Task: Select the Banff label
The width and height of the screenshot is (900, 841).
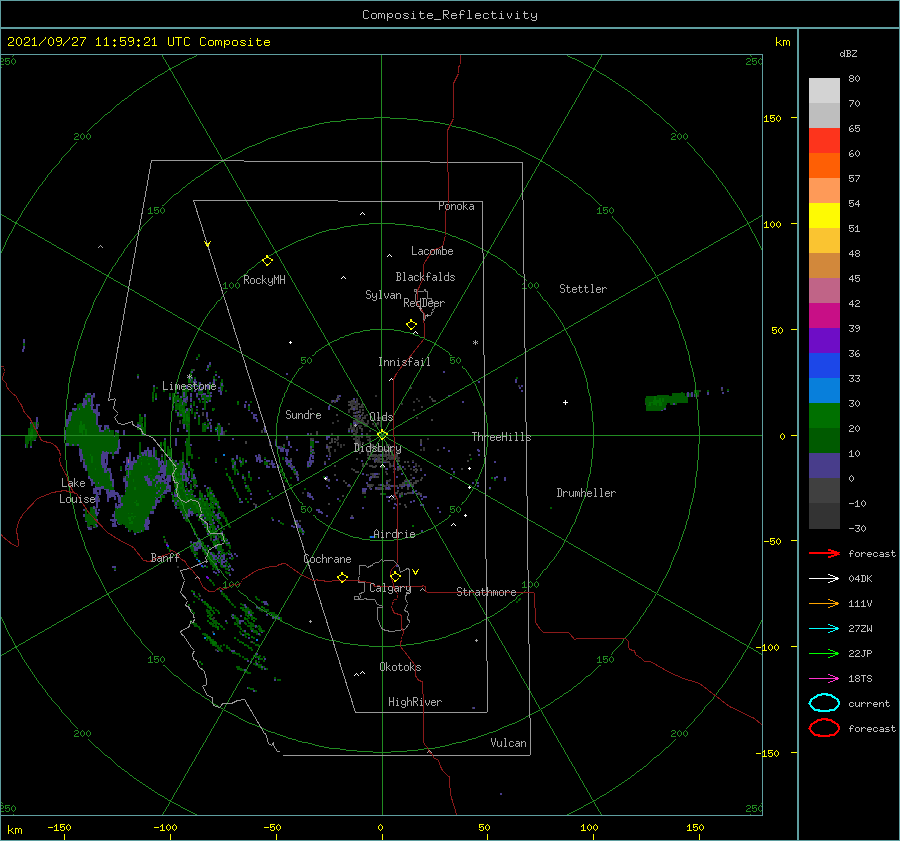Action: pos(165,557)
